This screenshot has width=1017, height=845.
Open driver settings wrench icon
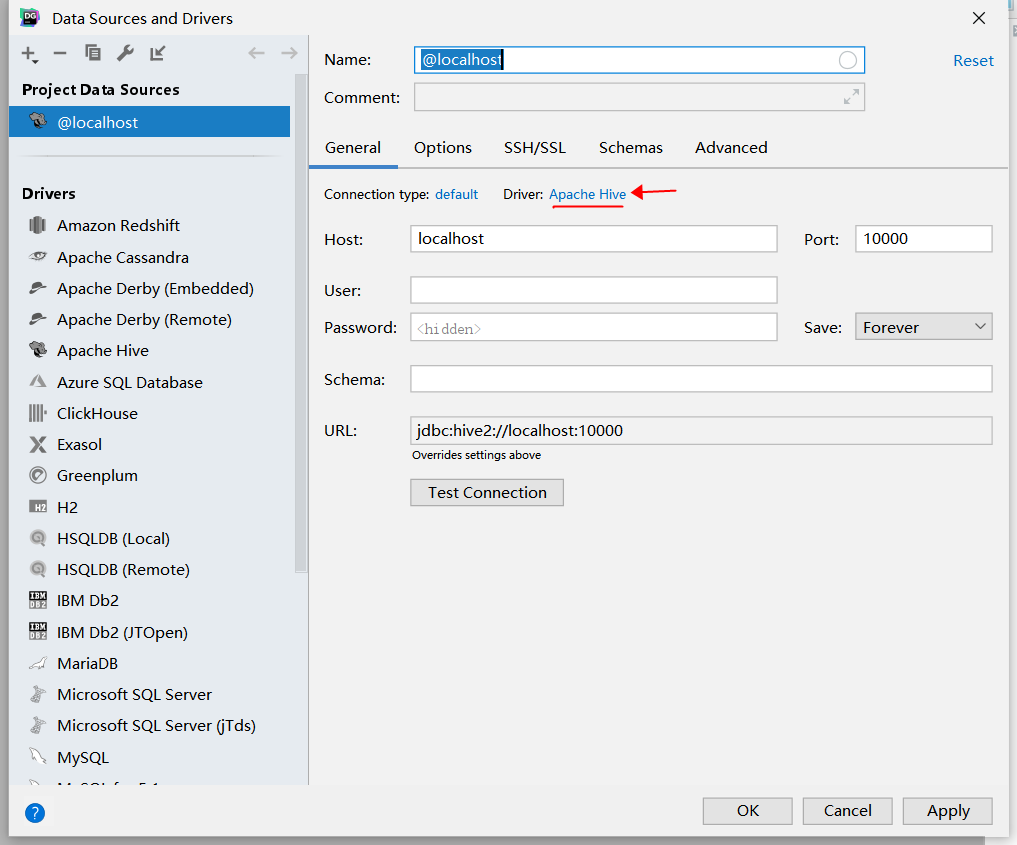click(x=125, y=53)
